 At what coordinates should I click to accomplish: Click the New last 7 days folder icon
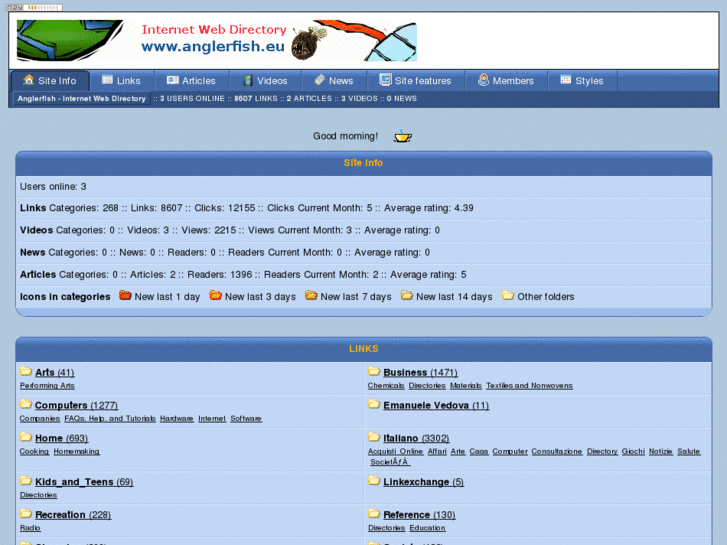tap(311, 295)
